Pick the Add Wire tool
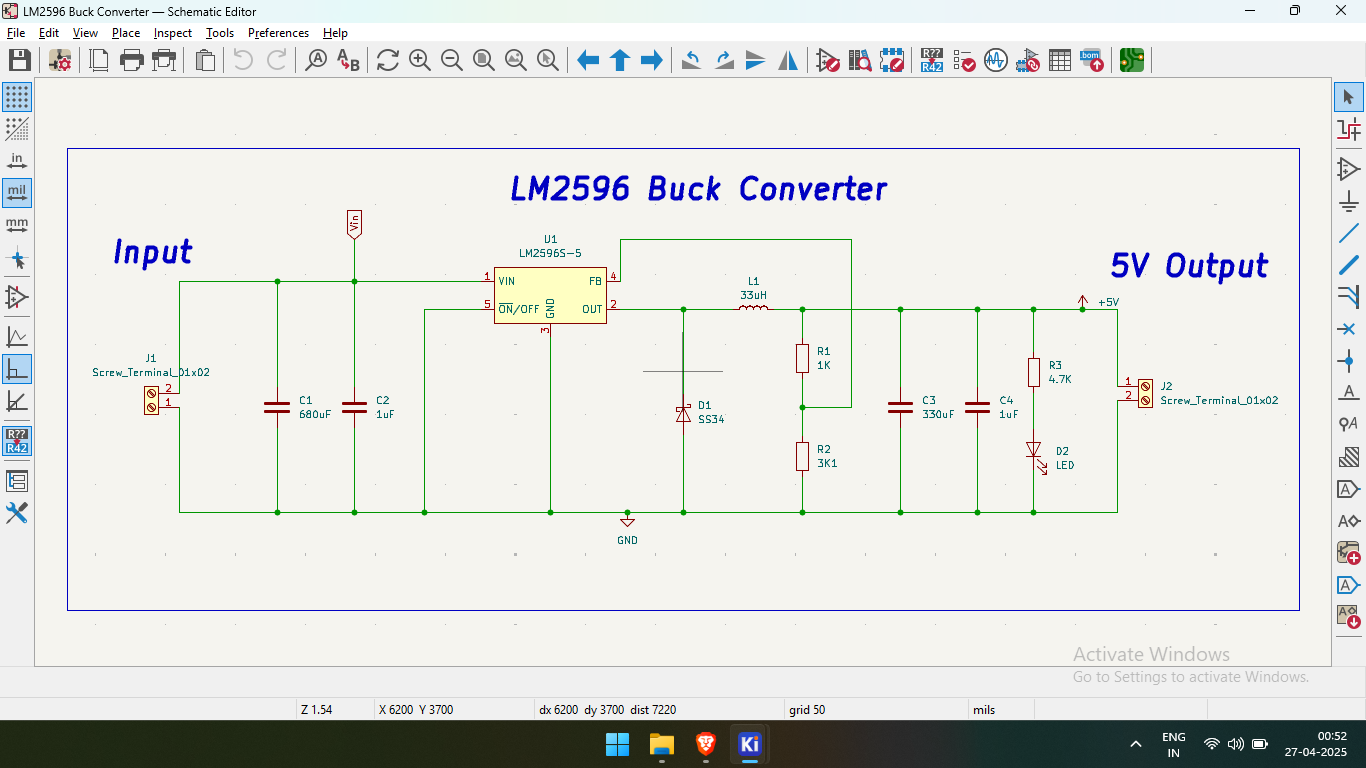The image size is (1366, 768). coord(1349,233)
